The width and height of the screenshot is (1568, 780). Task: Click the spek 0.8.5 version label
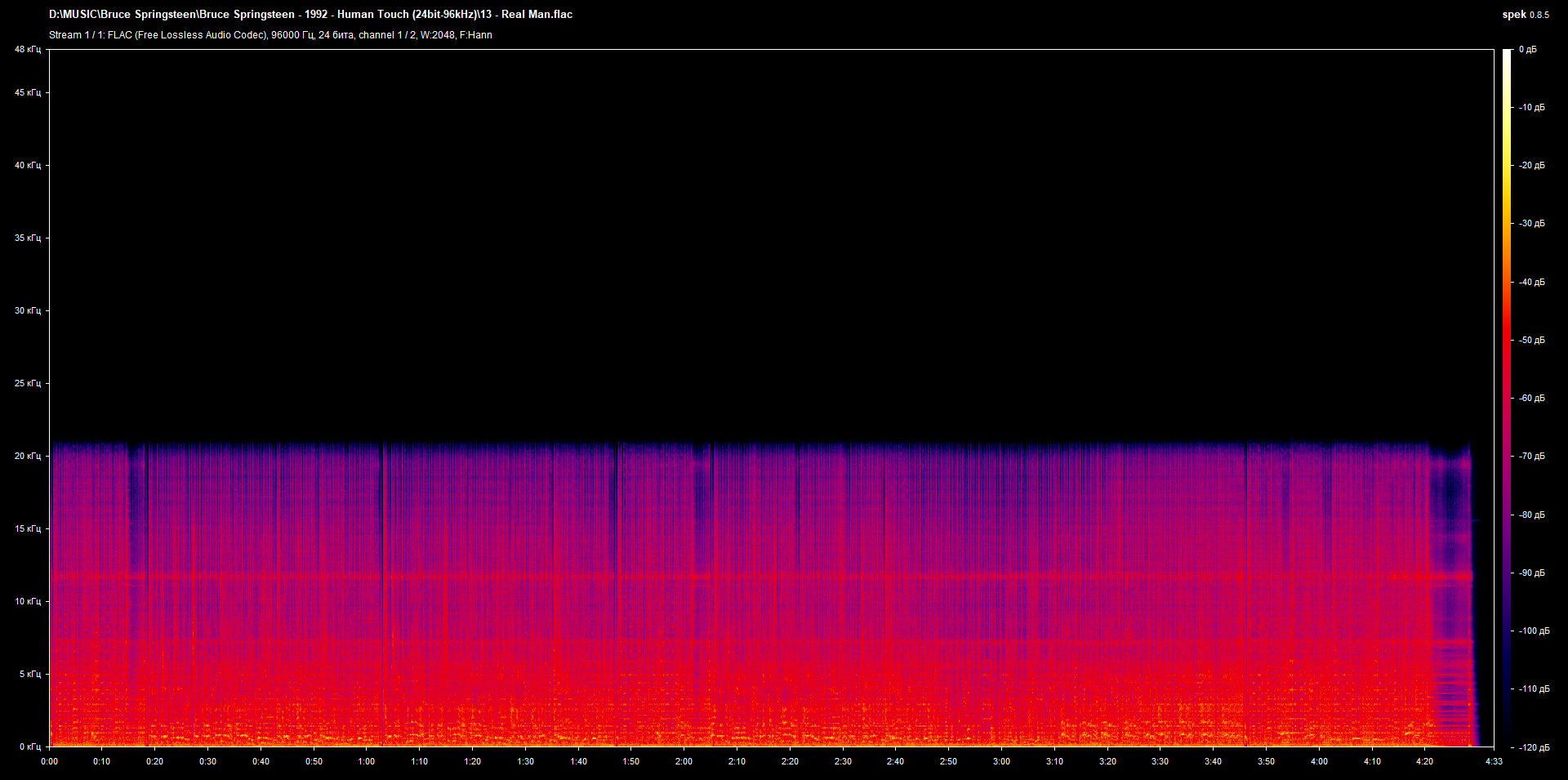[x=1526, y=15]
